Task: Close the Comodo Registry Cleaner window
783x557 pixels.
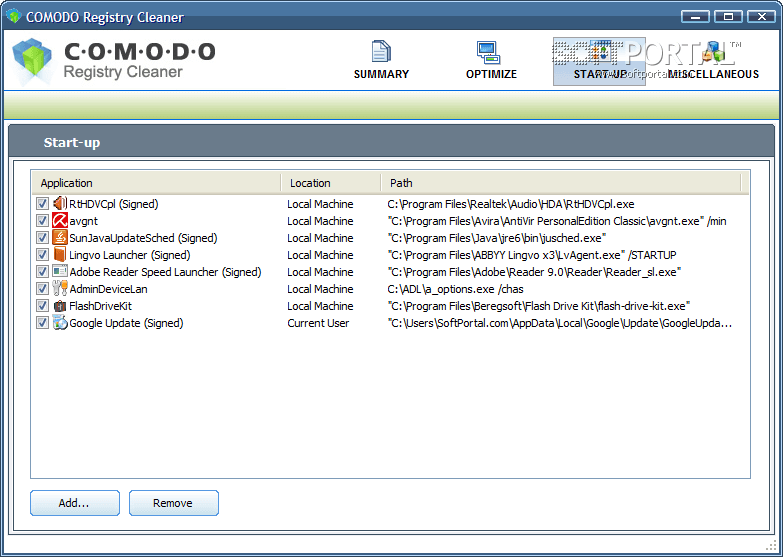Action: [x=762, y=16]
